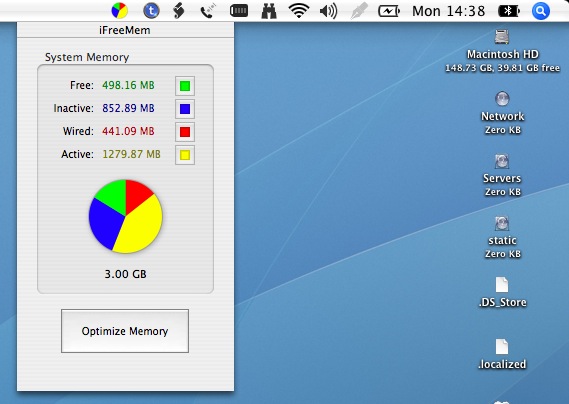Open the Wi-Fi status menu
569x404 pixels.
click(x=299, y=11)
